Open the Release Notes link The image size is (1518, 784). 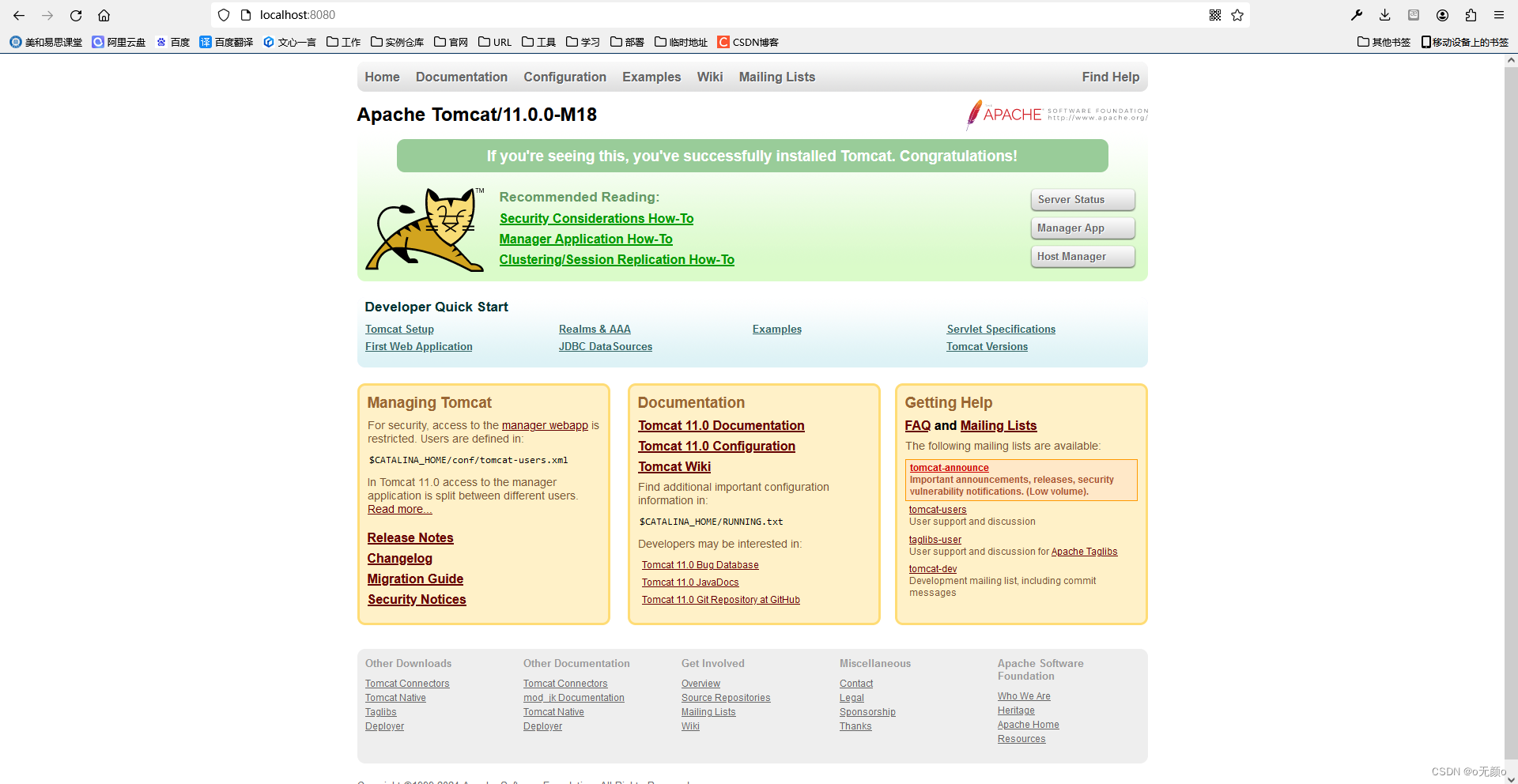(x=410, y=537)
